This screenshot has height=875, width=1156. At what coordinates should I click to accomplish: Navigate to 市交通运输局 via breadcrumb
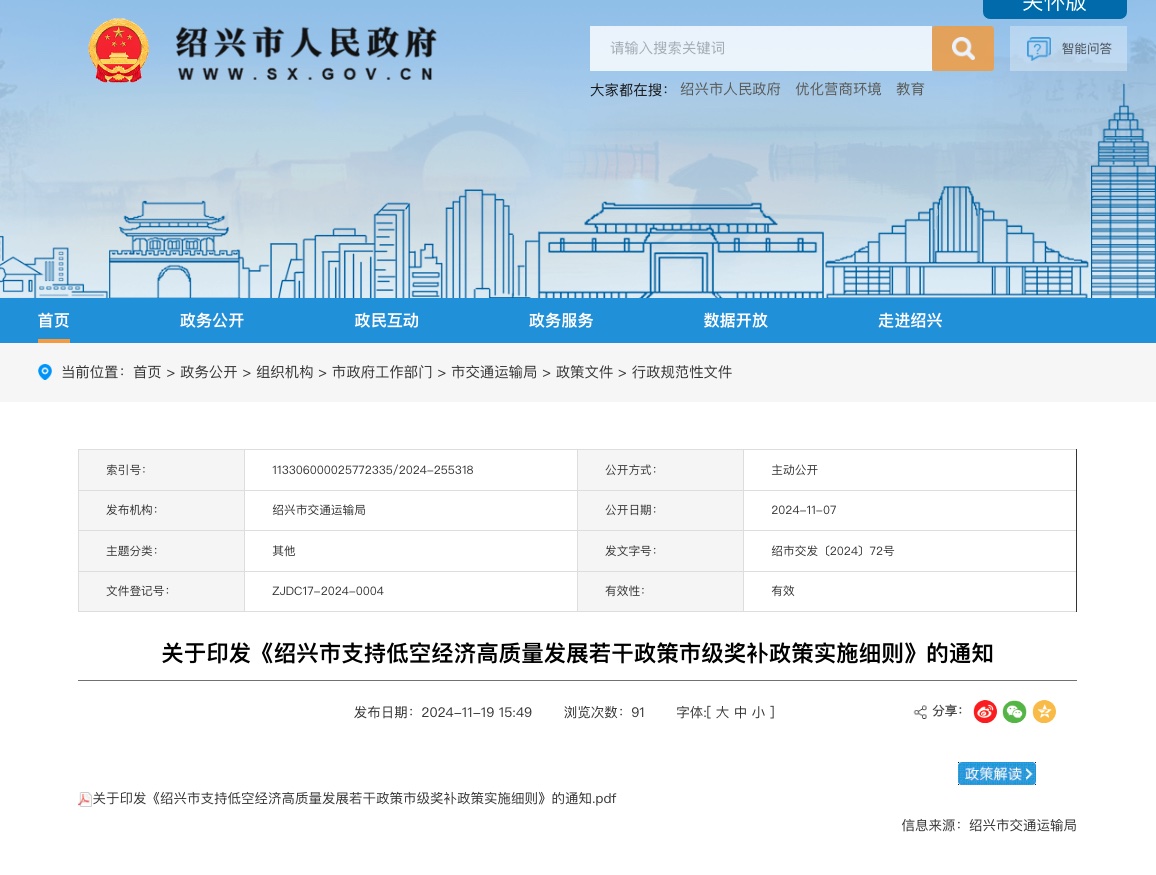(x=494, y=372)
